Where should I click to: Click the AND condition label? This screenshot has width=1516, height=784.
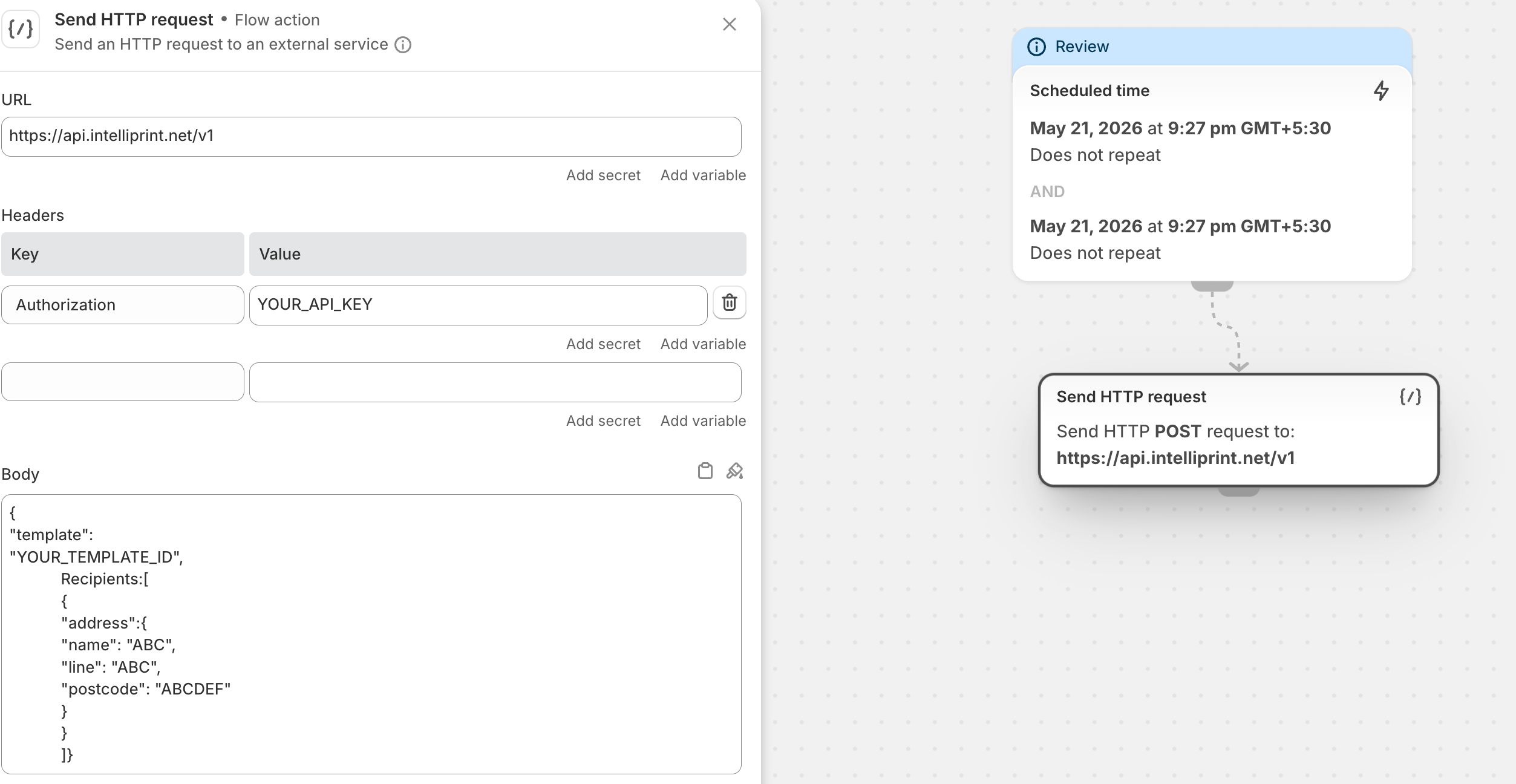pyautogui.click(x=1047, y=192)
